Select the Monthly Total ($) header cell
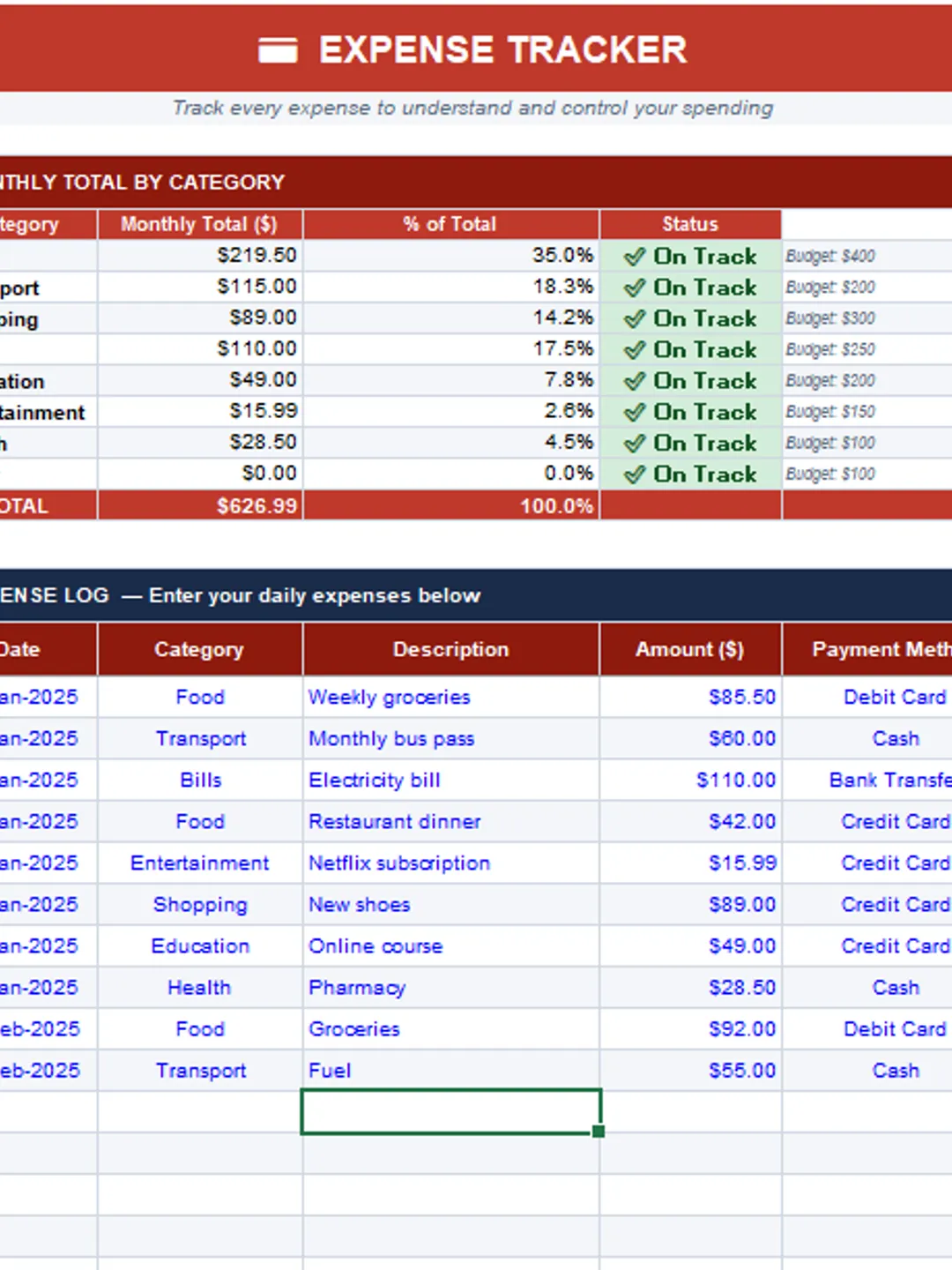The image size is (952, 1270). point(200,224)
